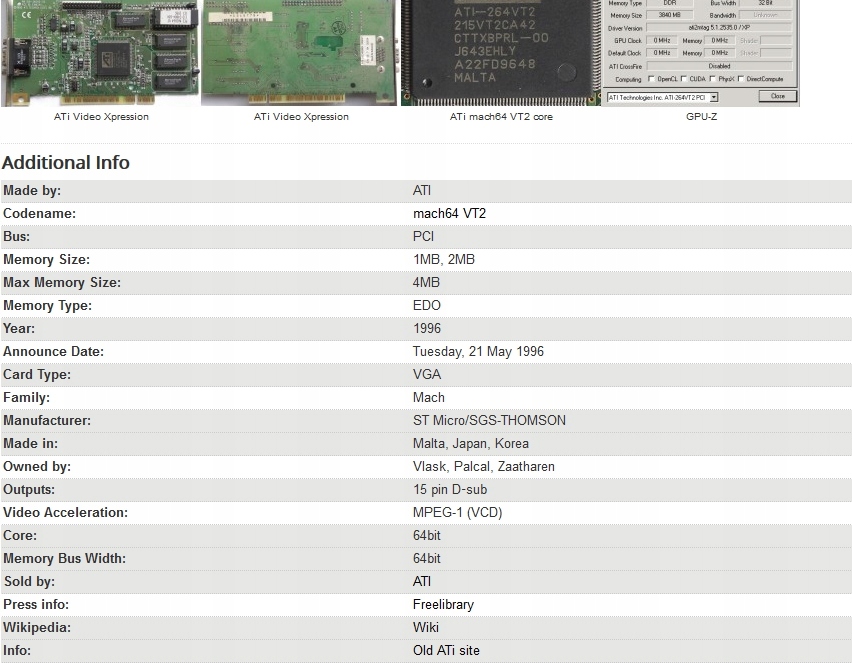Click the PCI bus link

[423, 237]
